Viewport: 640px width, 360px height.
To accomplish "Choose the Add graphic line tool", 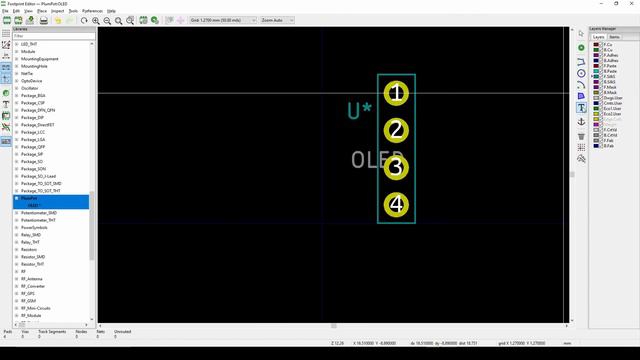I will 581,62.
